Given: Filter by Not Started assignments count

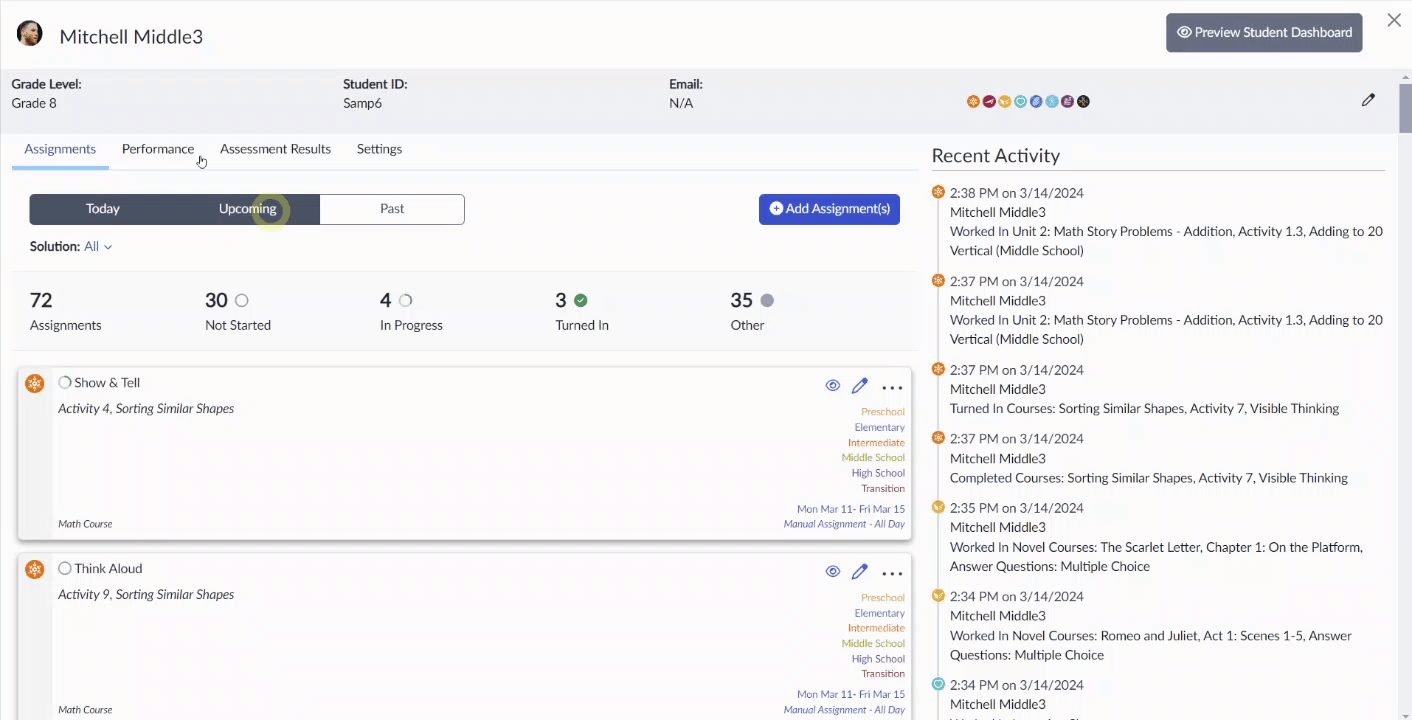Looking at the screenshot, I should tap(238, 311).
